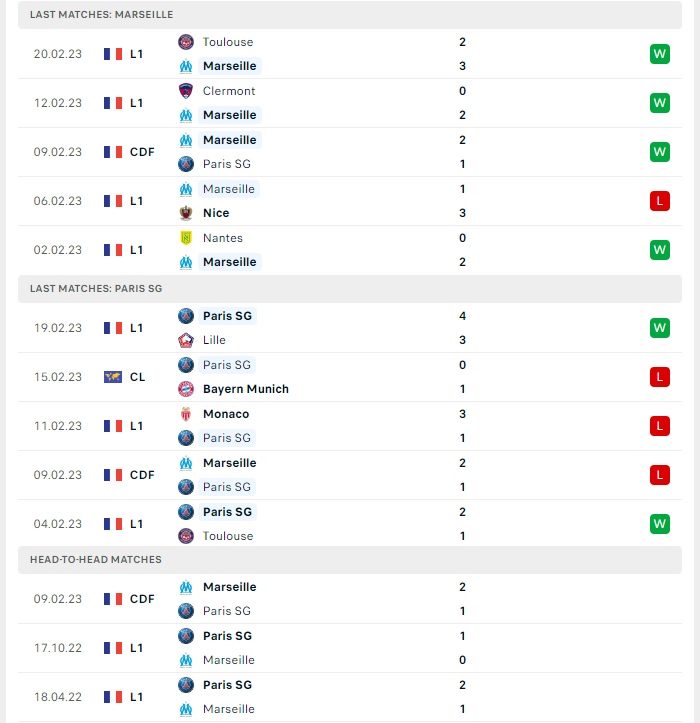Click the red L badge for Bayern Munich match
The image size is (700, 723).
(659, 377)
